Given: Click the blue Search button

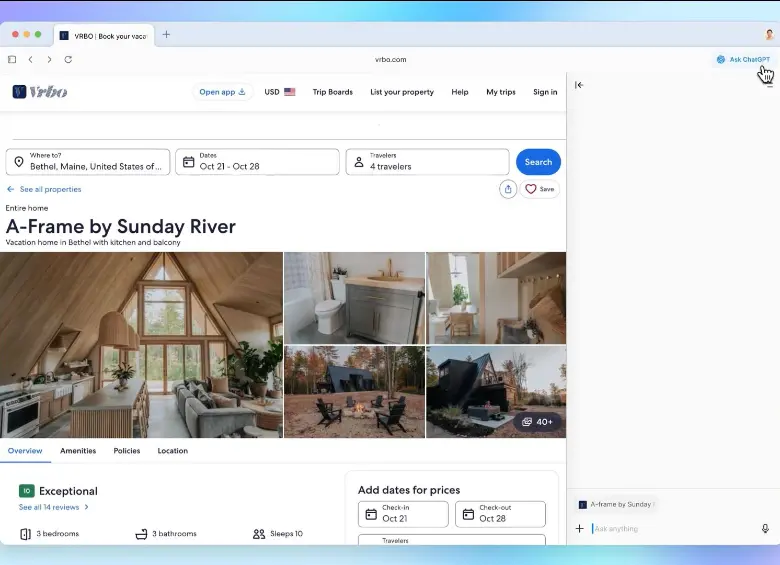Looking at the screenshot, I should [538, 162].
